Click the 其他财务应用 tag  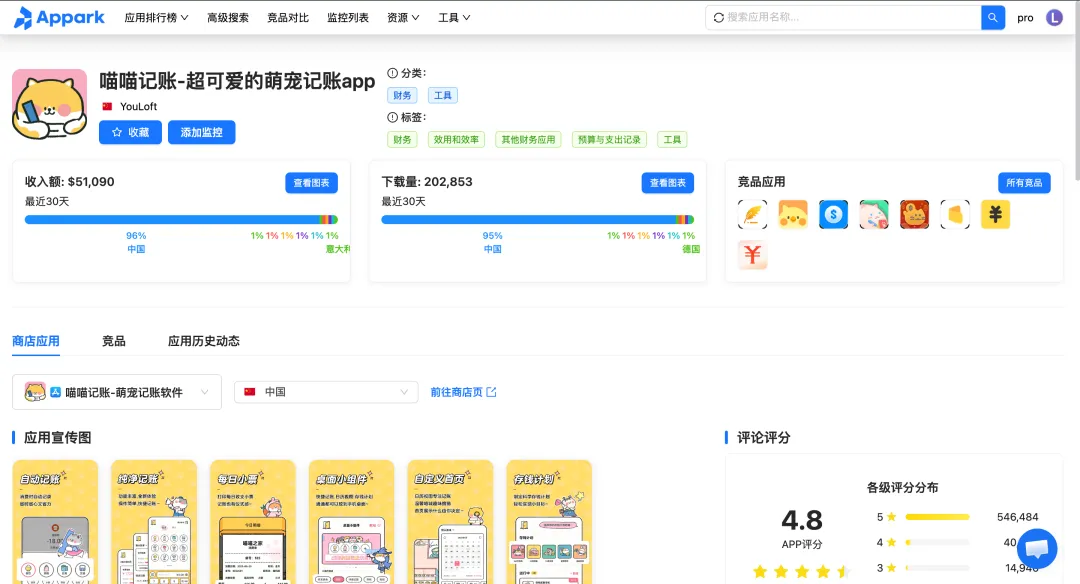click(528, 139)
